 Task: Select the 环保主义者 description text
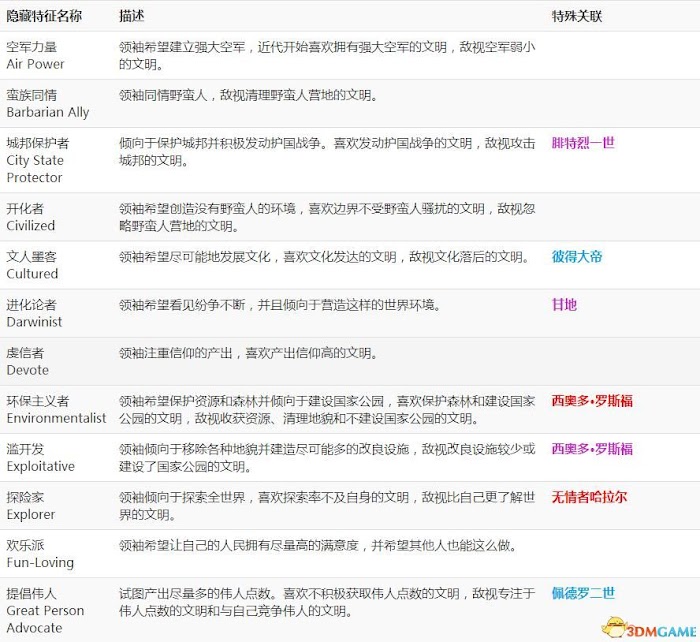coord(327,409)
